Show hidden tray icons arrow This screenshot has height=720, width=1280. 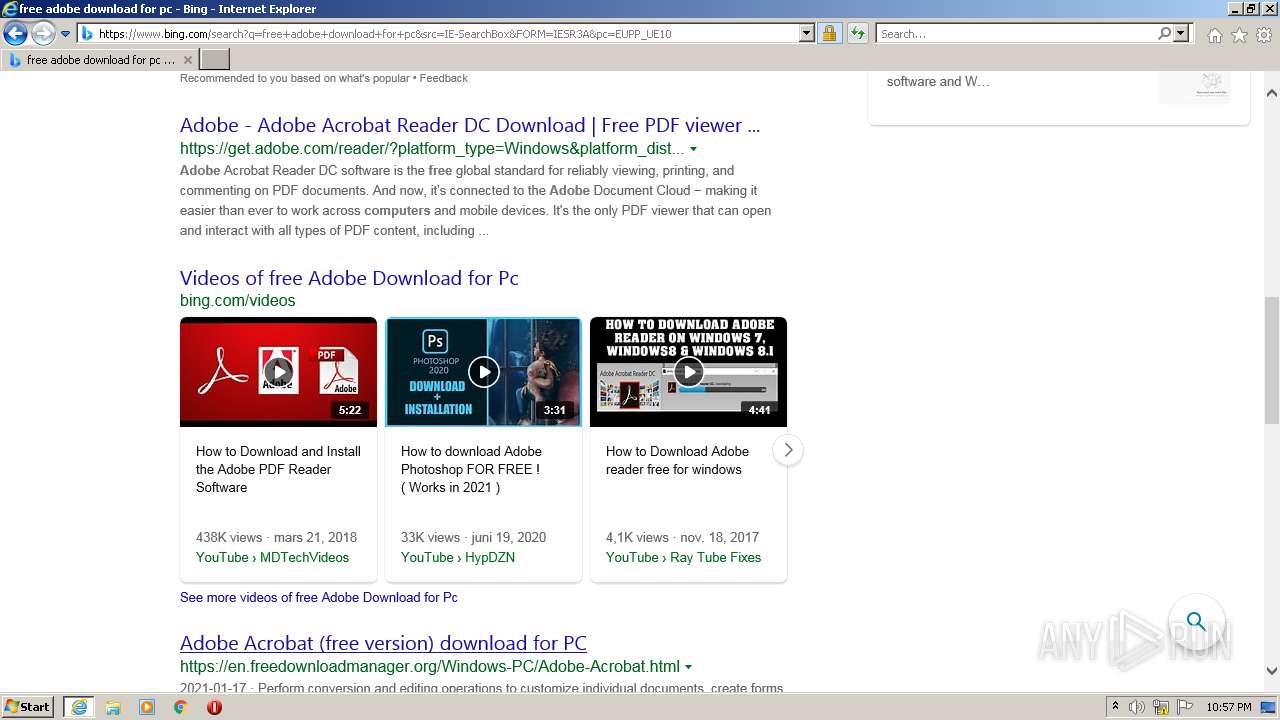tap(1115, 707)
